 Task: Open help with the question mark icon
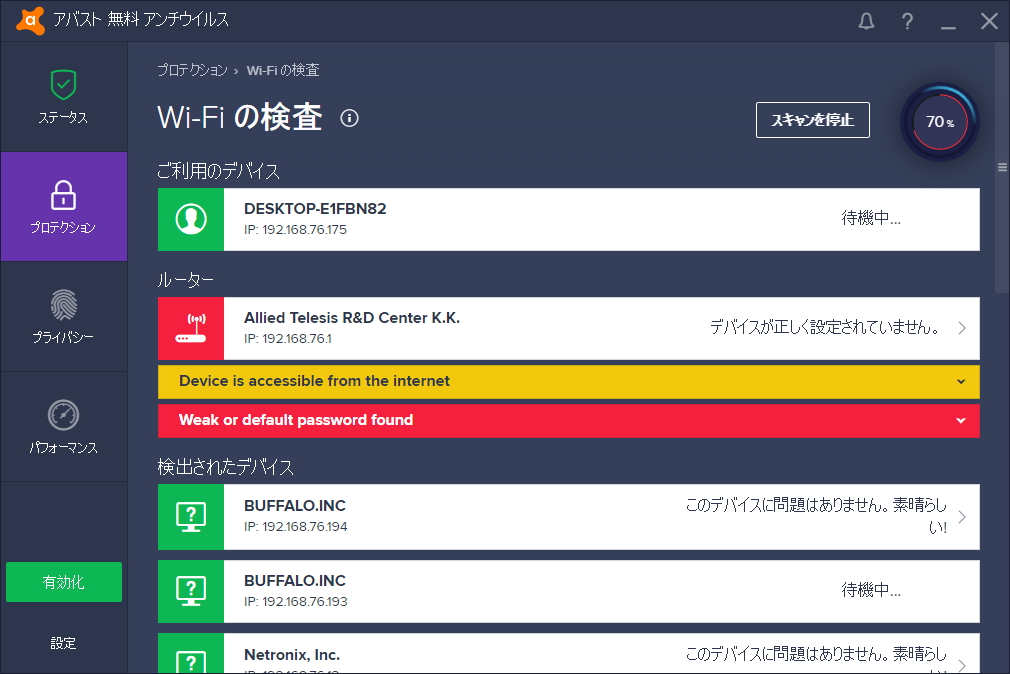point(907,20)
